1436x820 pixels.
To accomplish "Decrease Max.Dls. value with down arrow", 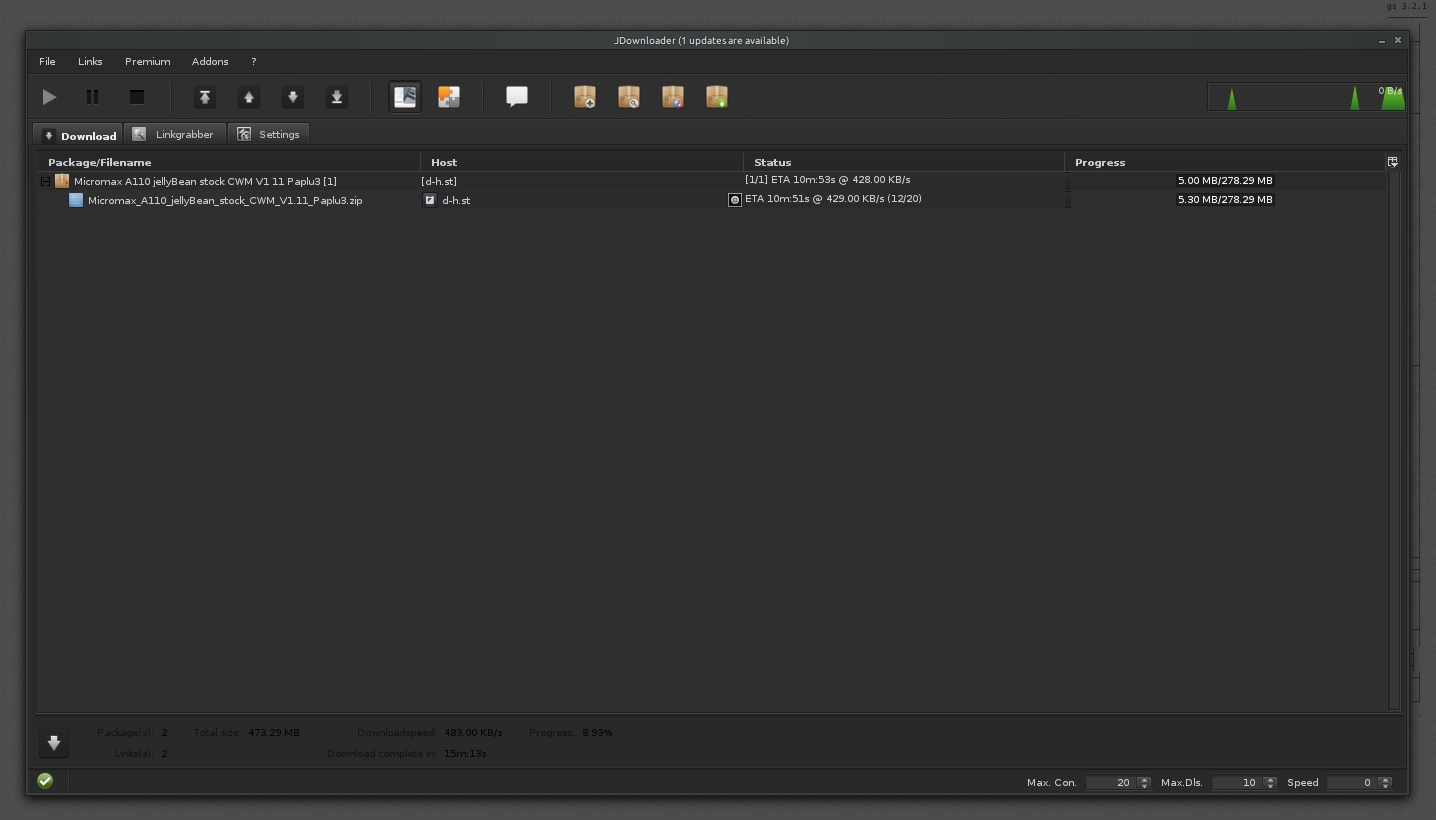I will (1270, 786).
